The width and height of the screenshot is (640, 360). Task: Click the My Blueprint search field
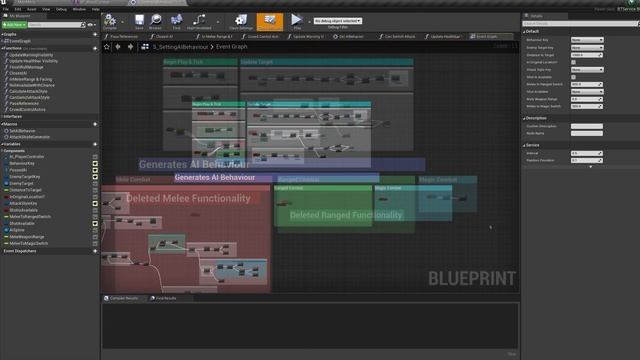[x=54, y=25]
